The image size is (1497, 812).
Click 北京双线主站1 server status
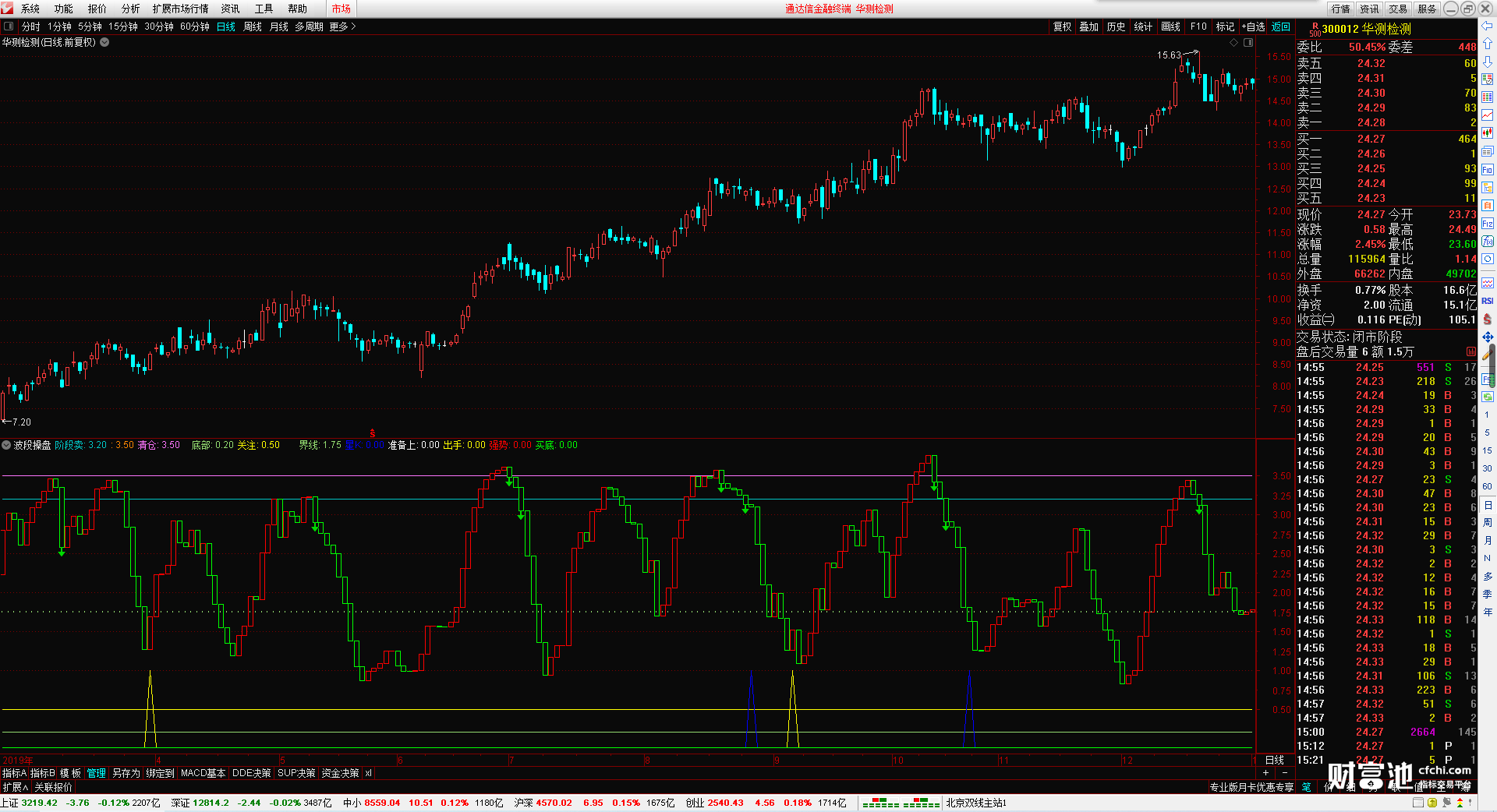(976, 803)
